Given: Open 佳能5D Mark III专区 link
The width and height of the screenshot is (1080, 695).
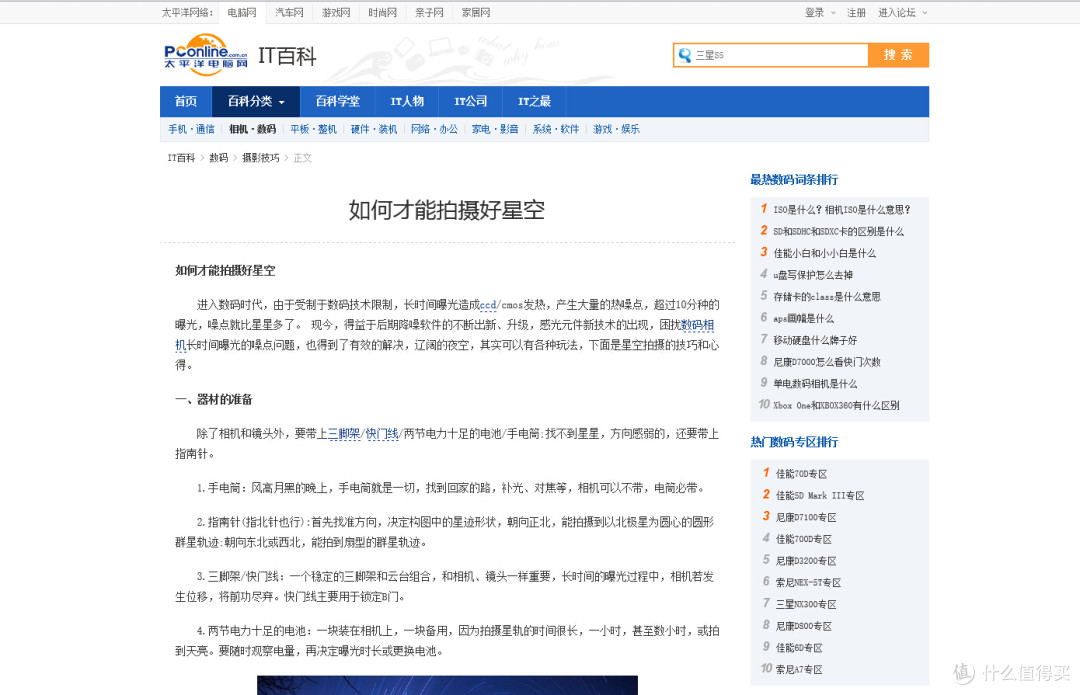Looking at the screenshot, I should pos(820,495).
